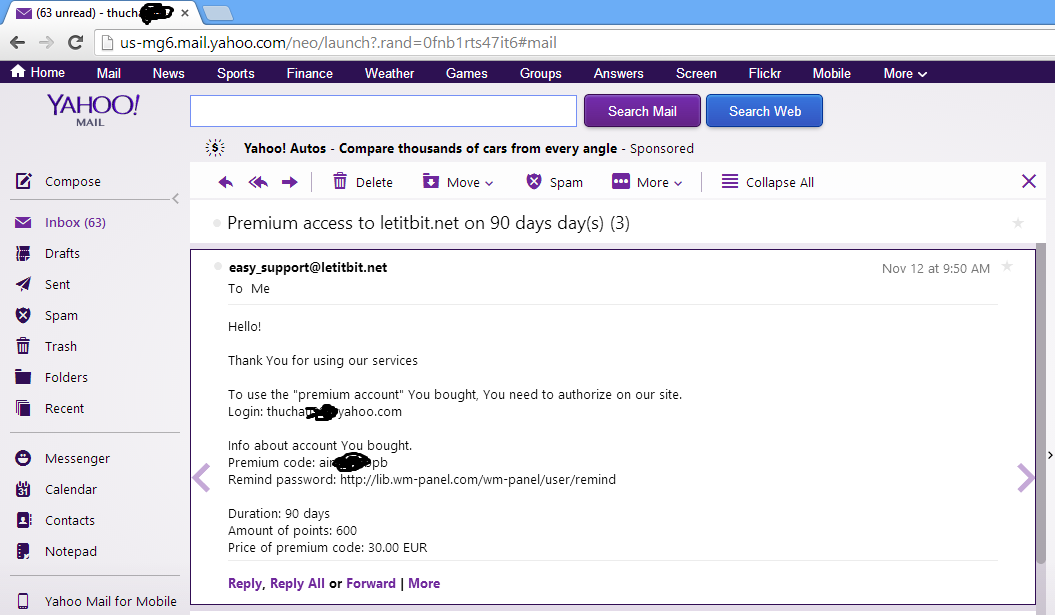This screenshot has width=1055, height=615.
Task: Click inside the mail search input field
Action: click(x=383, y=111)
